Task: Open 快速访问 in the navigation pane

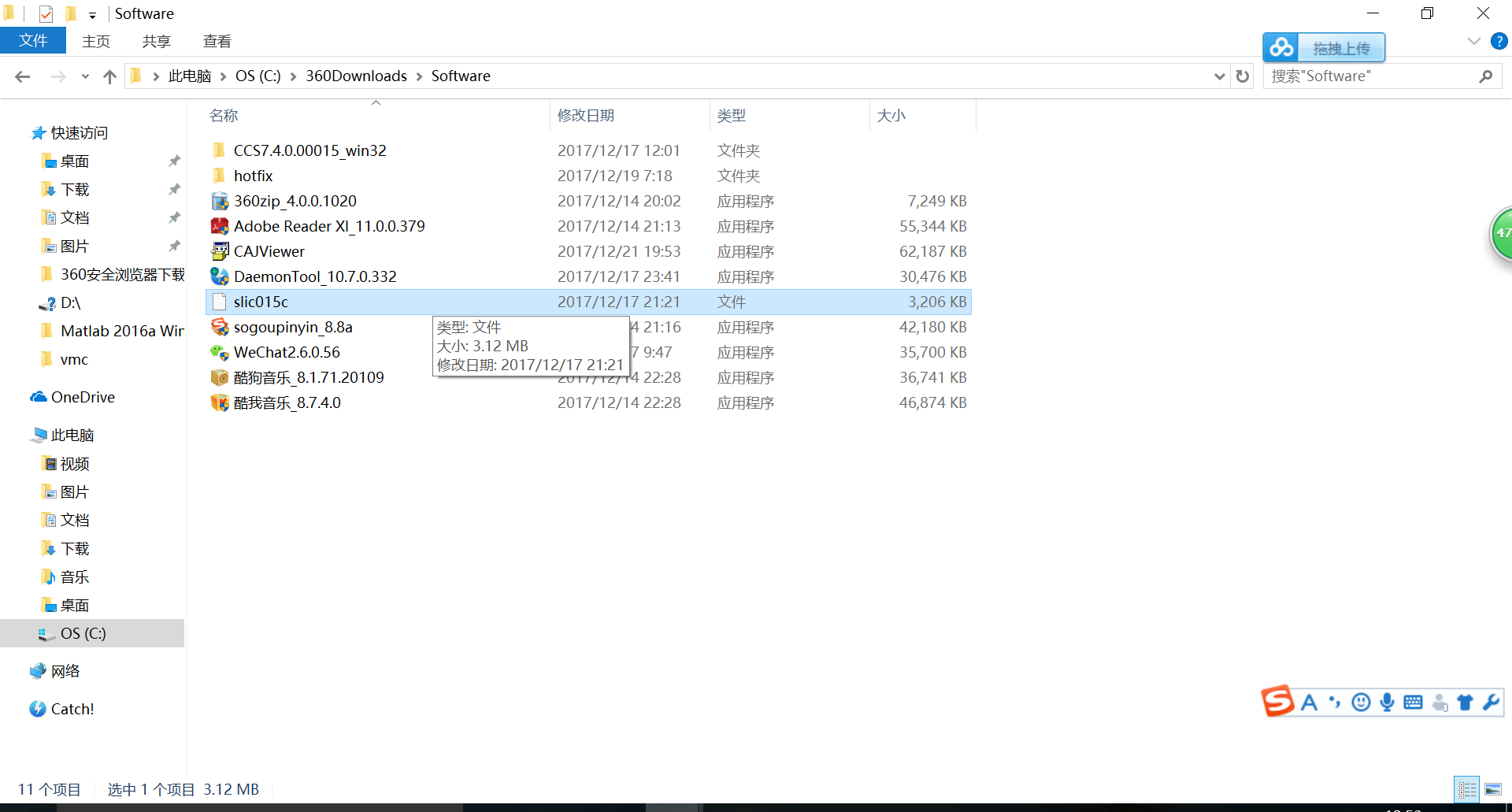Action: click(x=79, y=133)
